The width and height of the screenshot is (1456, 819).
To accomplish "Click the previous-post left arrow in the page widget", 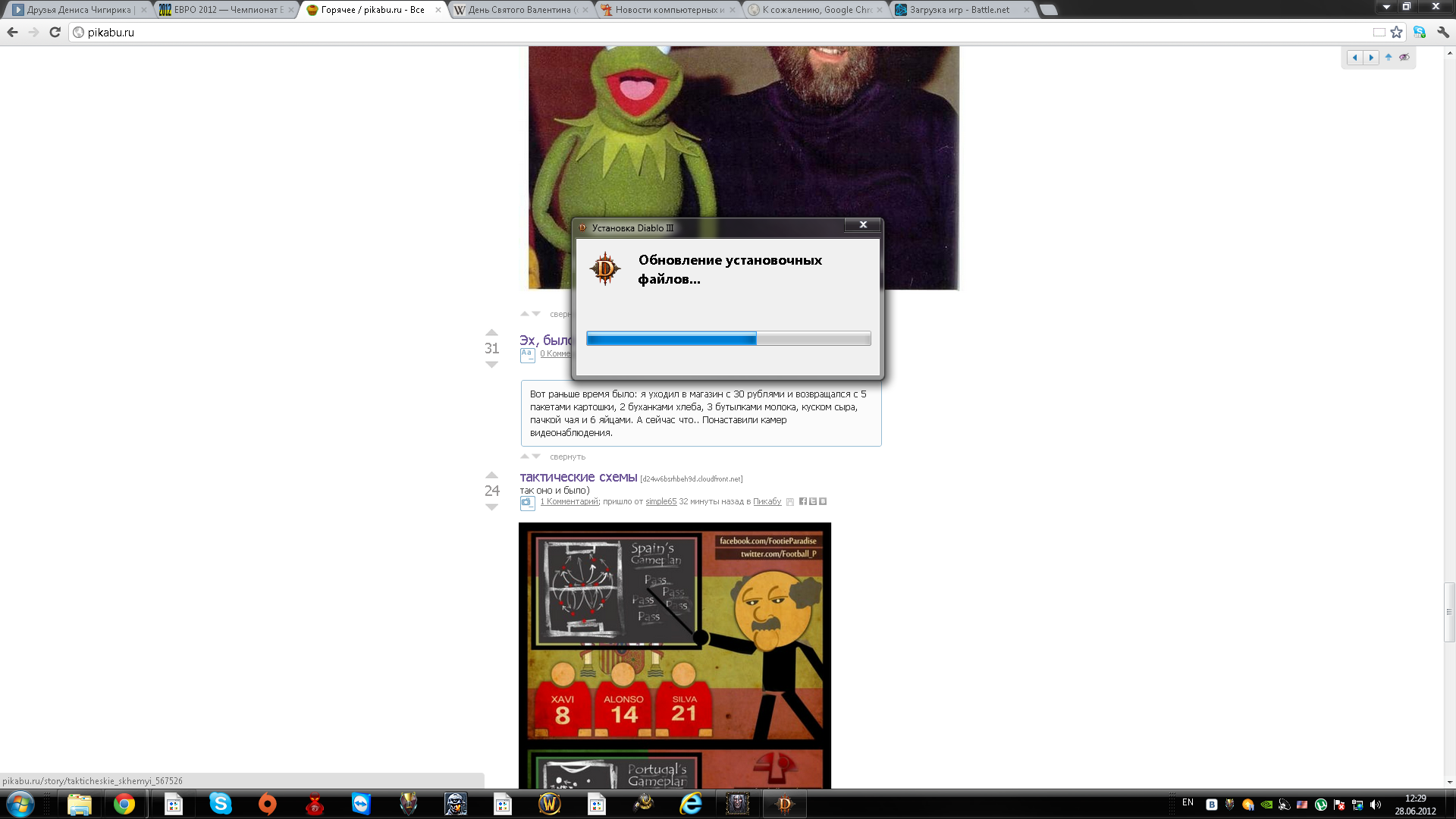I will pos(1355,58).
